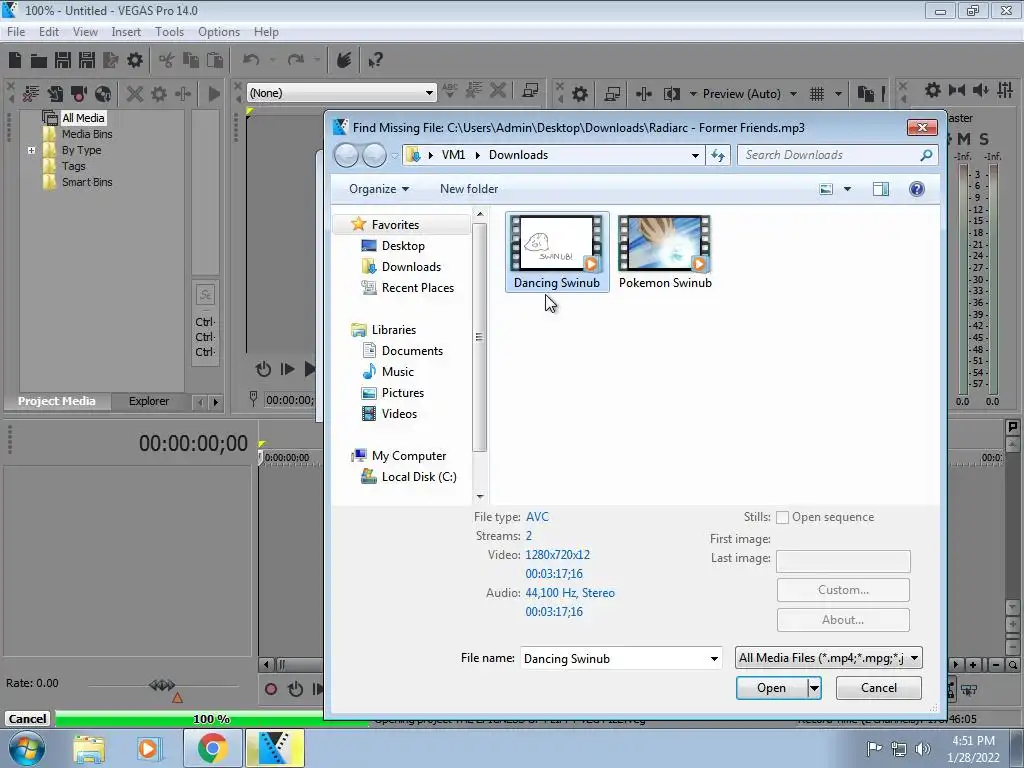
Task: Click the Rate scrub slider control
Action: [162, 685]
